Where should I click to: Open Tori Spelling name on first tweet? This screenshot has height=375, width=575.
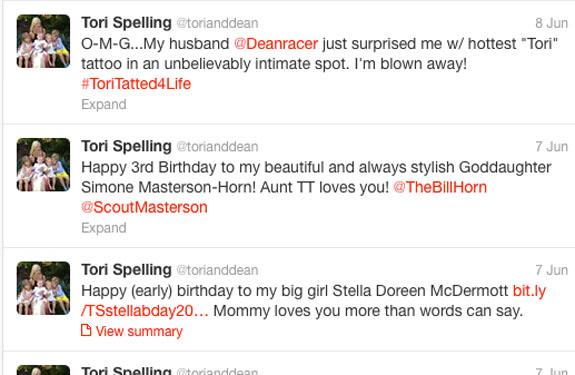tap(127, 23)
